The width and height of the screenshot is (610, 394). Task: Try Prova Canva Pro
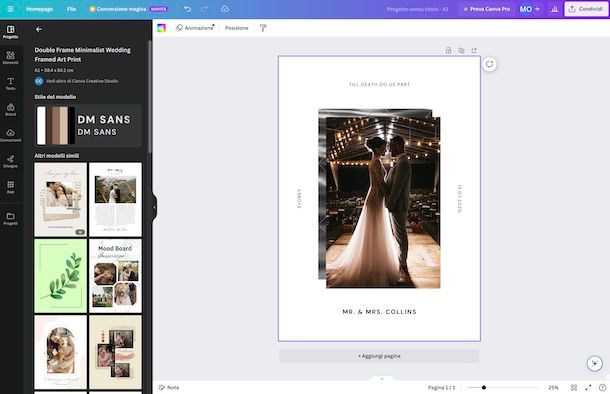pos(487,9)
